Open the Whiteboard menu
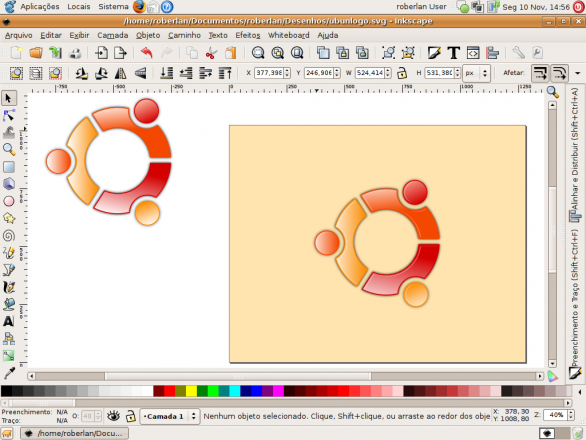This screenshot has height=440, width=586. [289, 35]
